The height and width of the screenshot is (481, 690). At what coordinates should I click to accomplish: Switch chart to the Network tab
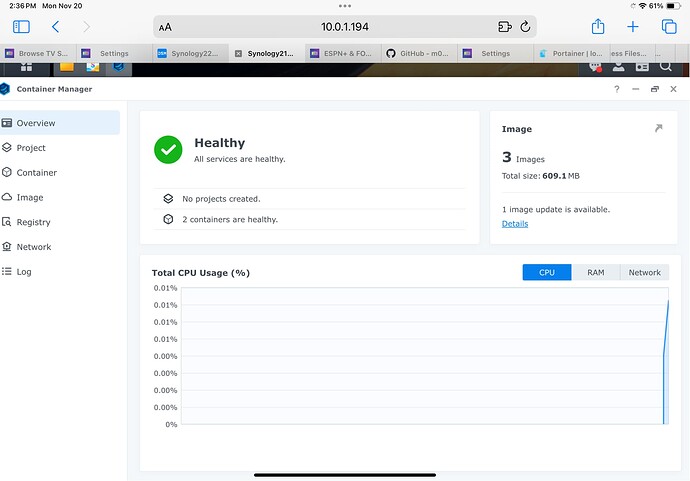click(x=644, y=272)
